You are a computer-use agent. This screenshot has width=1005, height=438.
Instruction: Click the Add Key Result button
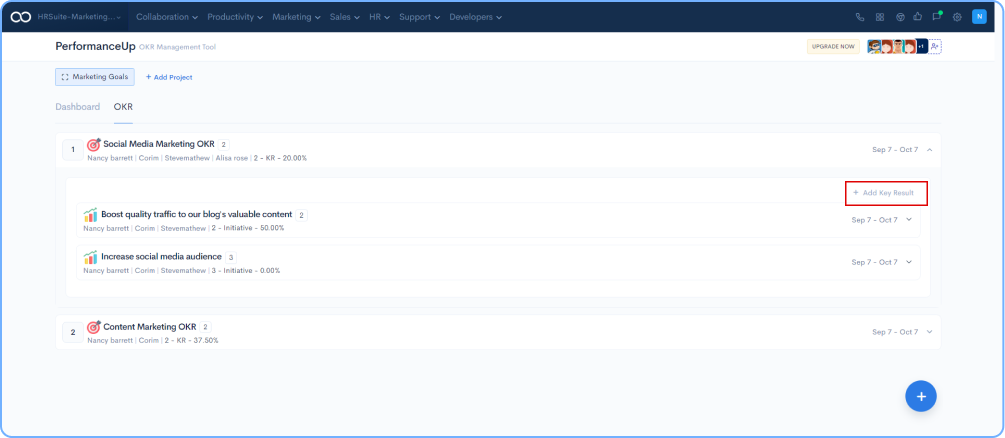[x=886, y=193]
